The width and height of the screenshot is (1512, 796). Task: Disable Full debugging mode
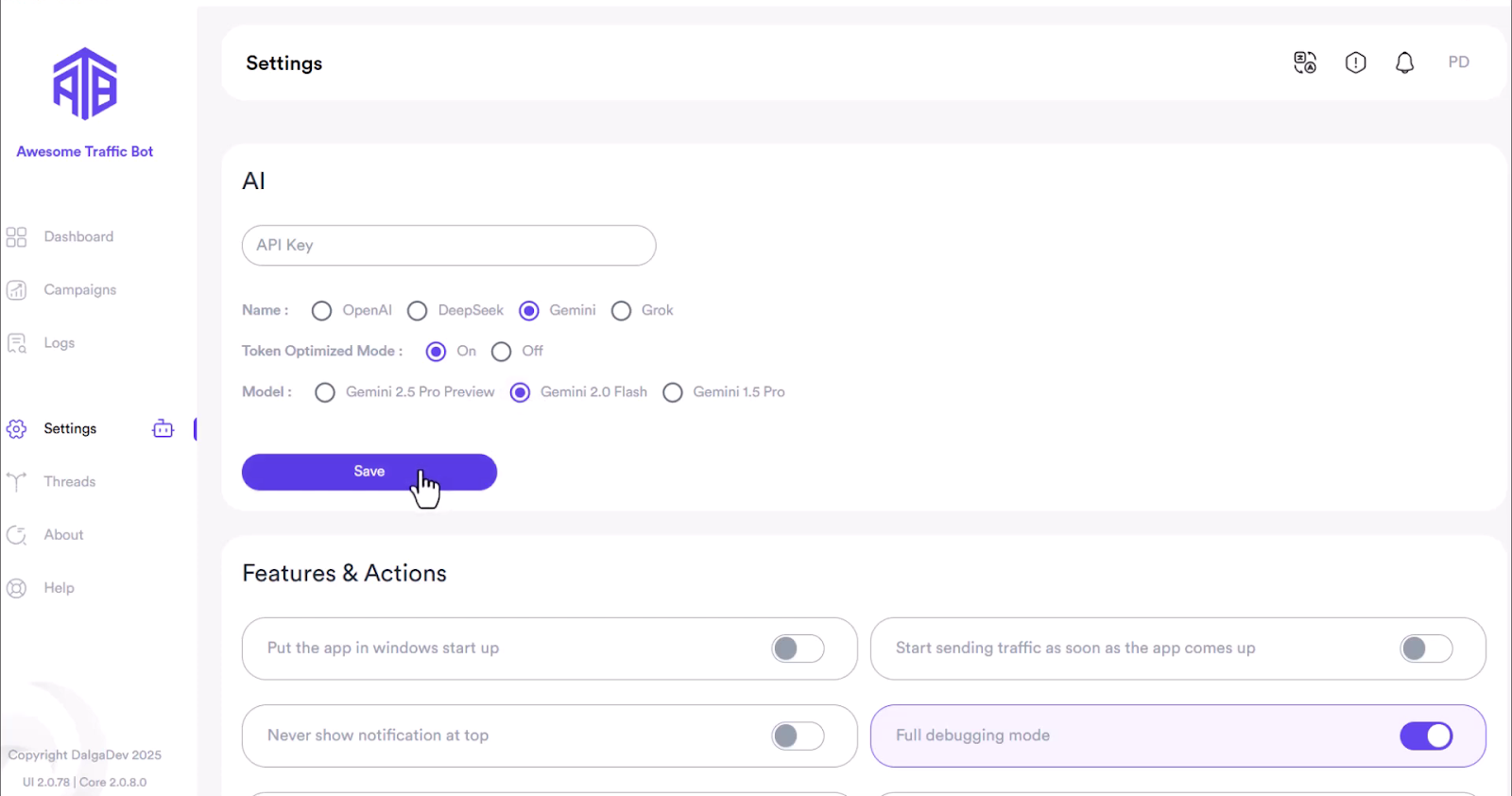click(x=1425, y=735)
